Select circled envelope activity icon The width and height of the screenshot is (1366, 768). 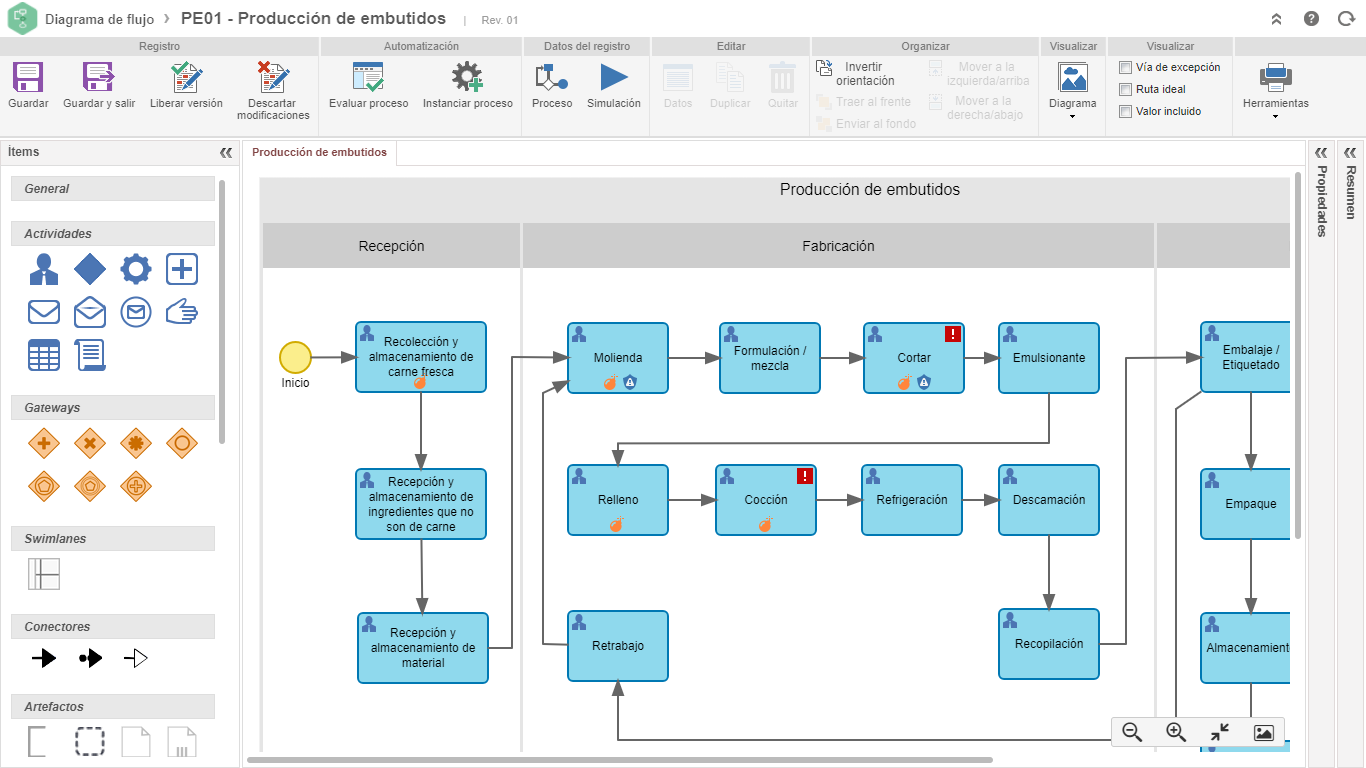click(x=136, y=312)
